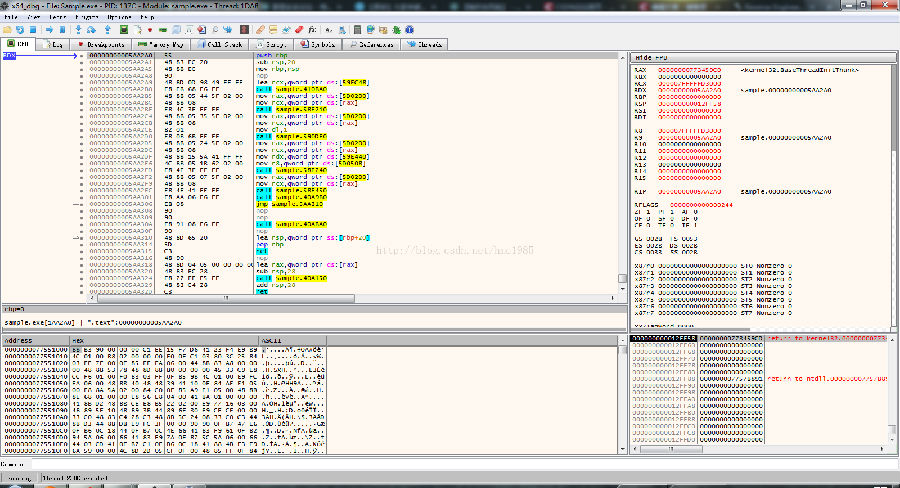Open the File menu

(11, 17)
